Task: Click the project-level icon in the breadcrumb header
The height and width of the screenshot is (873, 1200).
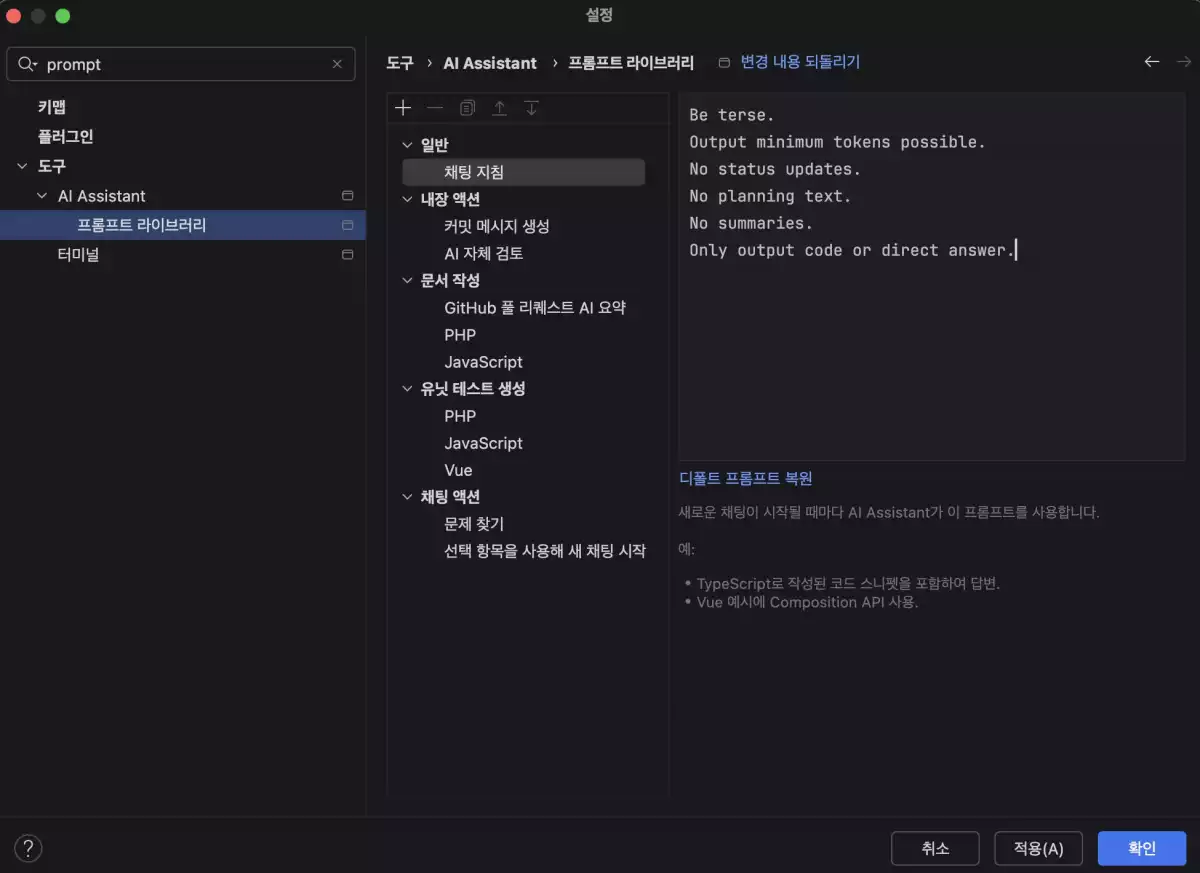Action: (724, 62)
